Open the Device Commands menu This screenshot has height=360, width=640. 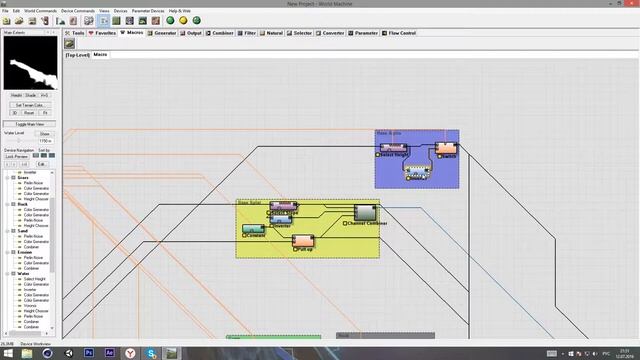pos(78,11)
